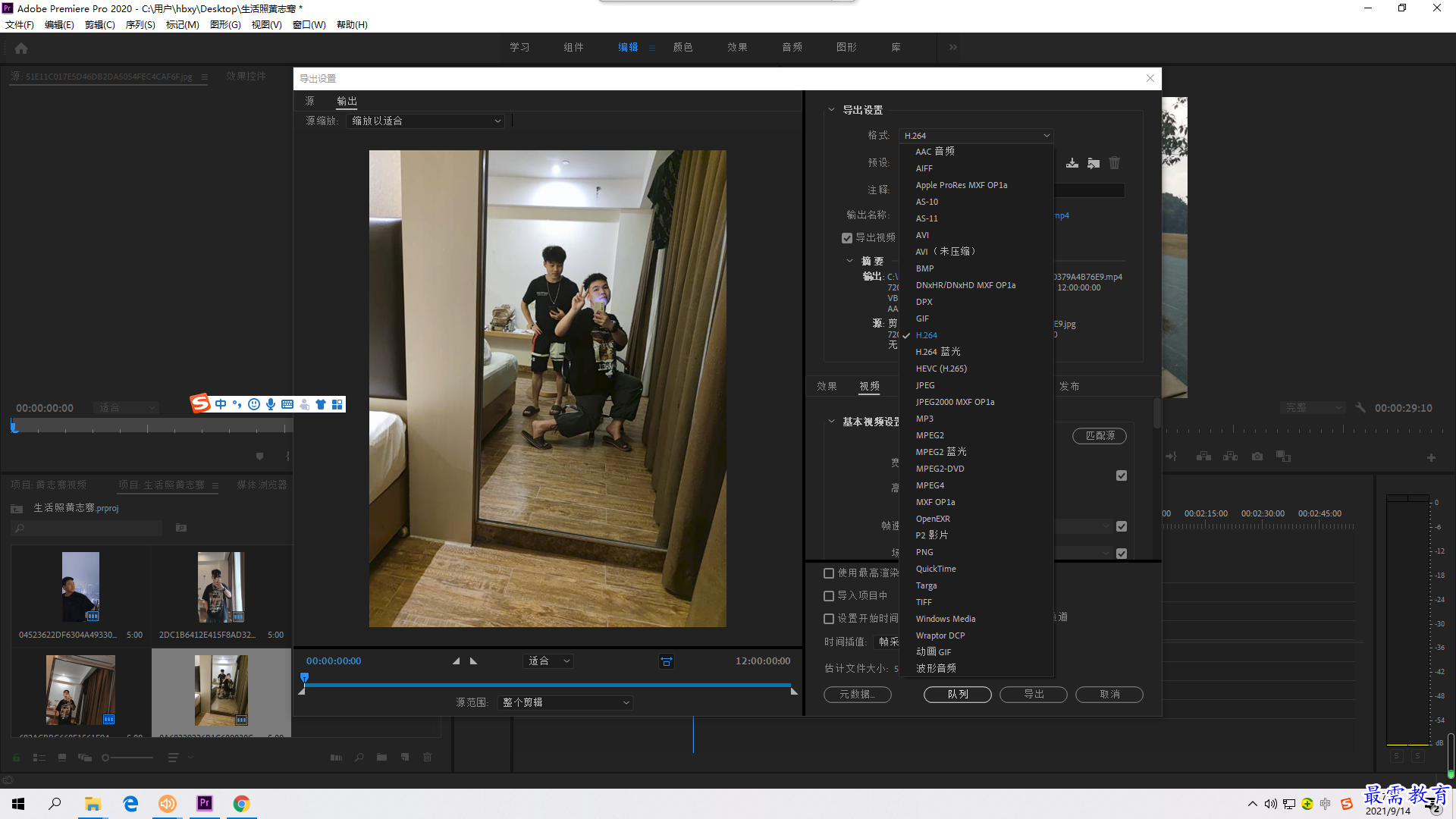Click the automate to sequence icon
Image resolution: width=1456 pixels, height=819 pixels.
[336, 757]
